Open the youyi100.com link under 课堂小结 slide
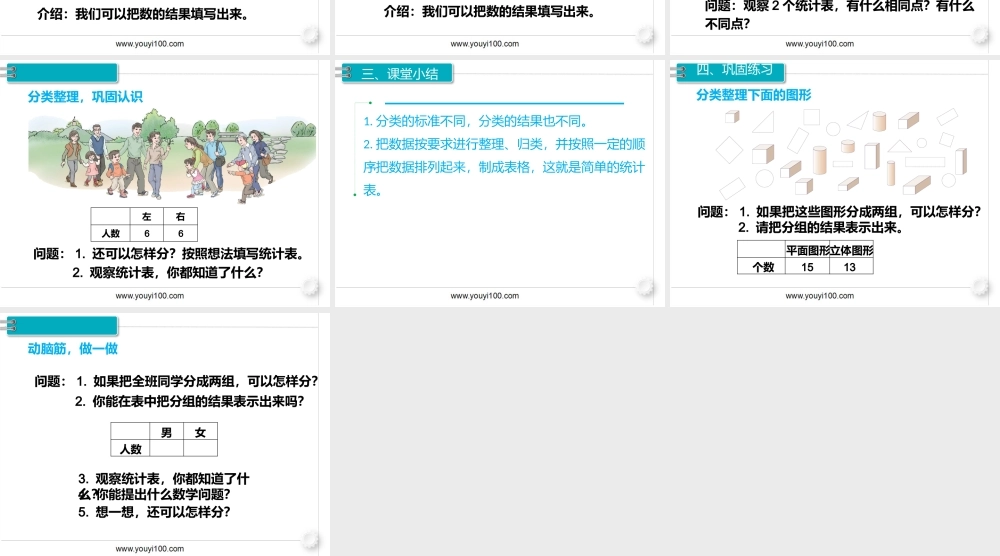The height and width of the screenshot is (556, 1000). pyautogui.click(x=485, y=296)
